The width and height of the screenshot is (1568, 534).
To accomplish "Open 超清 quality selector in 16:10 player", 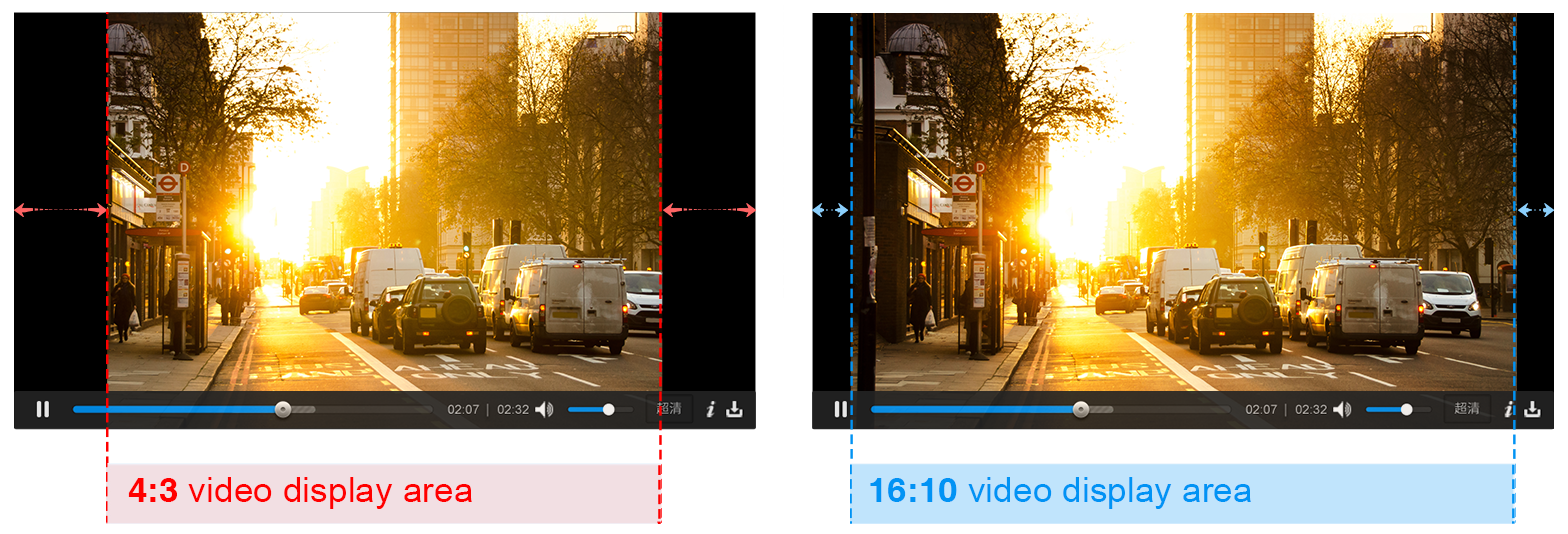I will [x=1467, y=409].
